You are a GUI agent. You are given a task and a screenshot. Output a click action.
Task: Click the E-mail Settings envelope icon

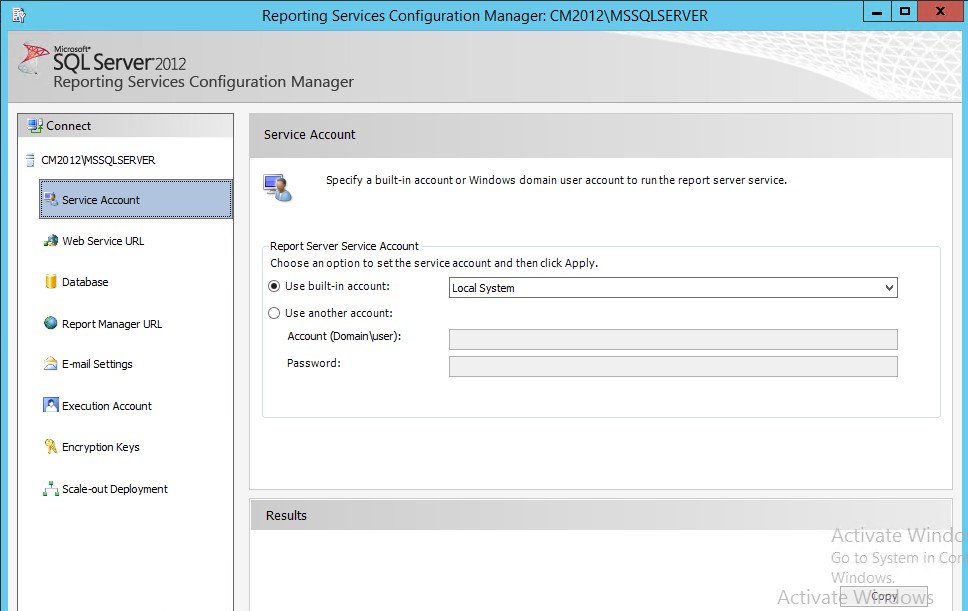[x=51, y=364]
